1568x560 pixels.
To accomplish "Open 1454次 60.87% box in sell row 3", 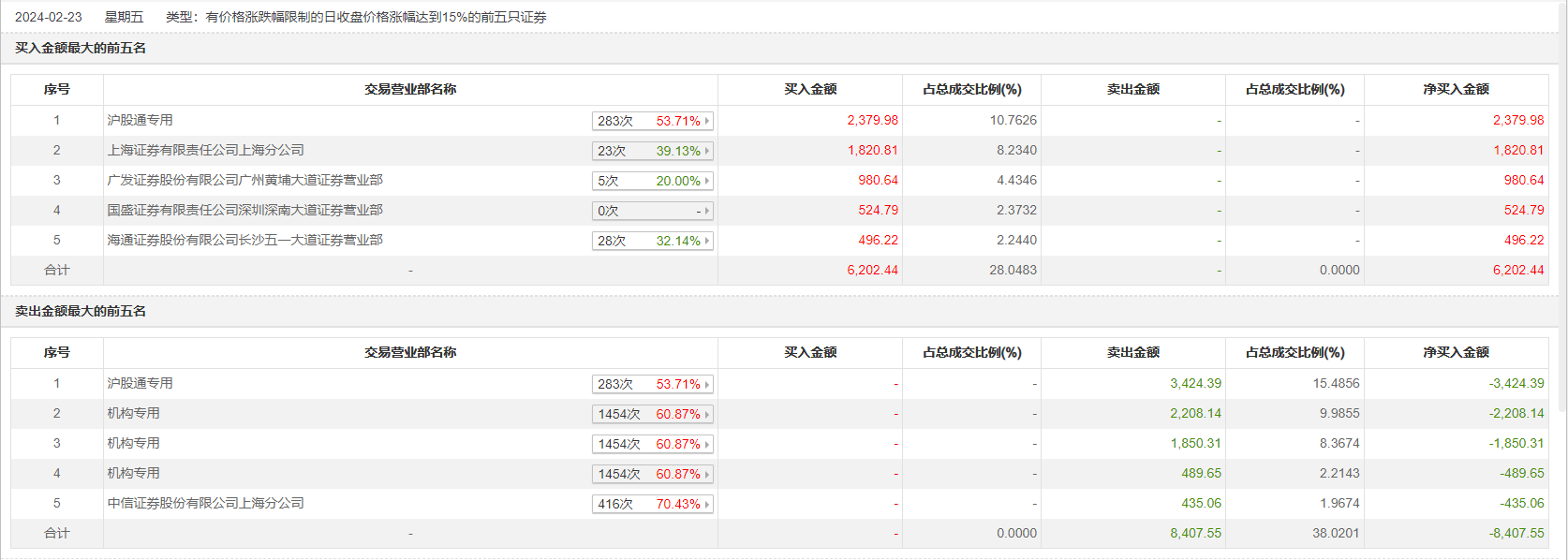I will [653, 444].
